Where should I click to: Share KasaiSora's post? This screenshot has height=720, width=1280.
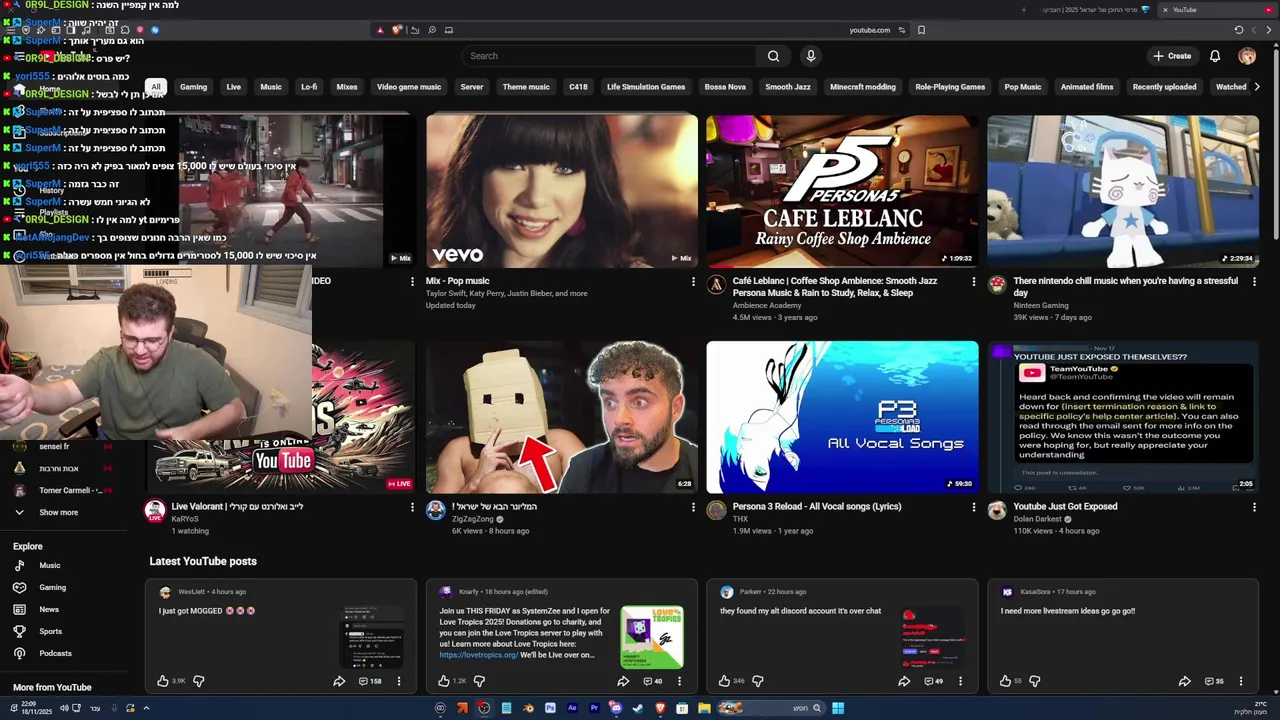coord(1184,681)
